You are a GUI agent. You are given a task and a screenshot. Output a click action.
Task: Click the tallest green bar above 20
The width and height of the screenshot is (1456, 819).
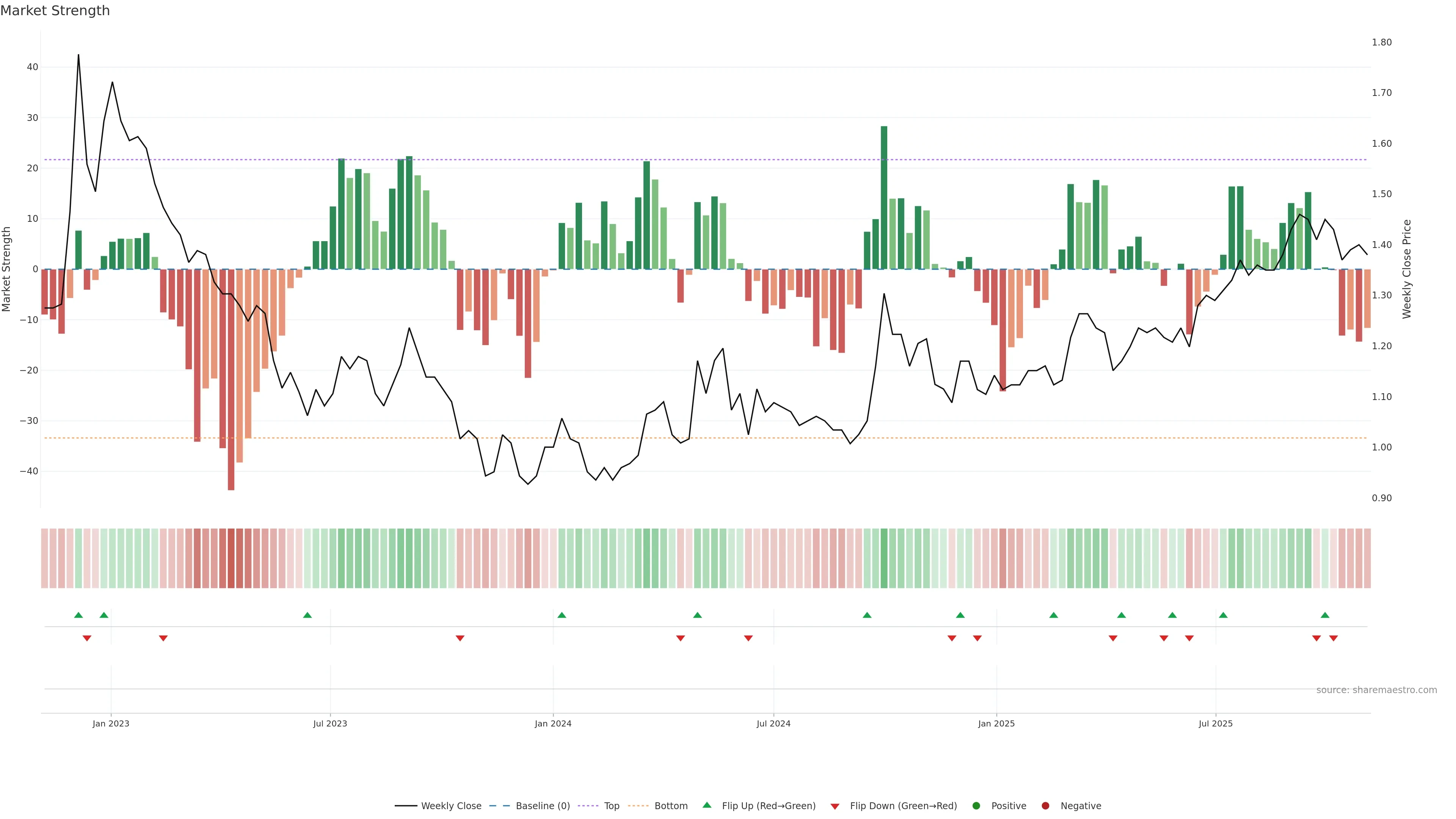click(884, 198)
